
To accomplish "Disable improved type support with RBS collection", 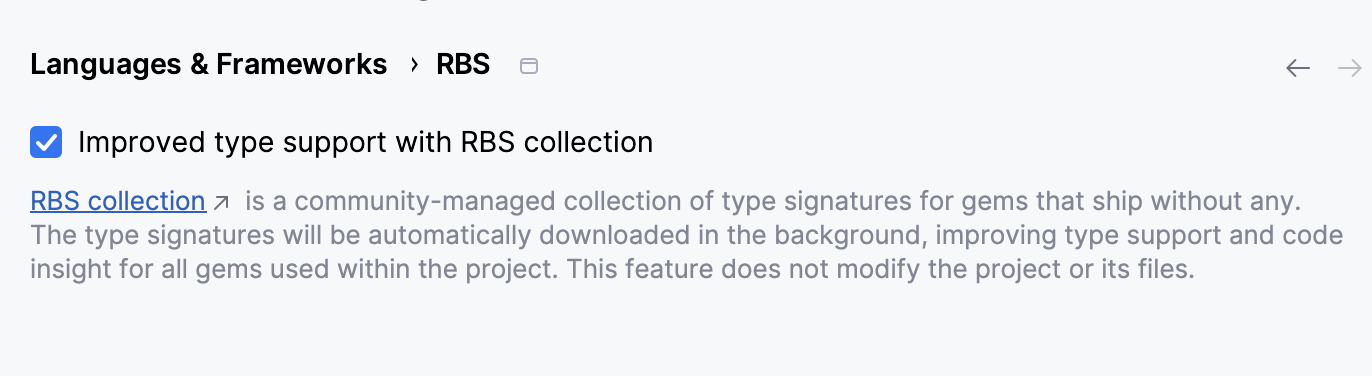I will 46,143.
